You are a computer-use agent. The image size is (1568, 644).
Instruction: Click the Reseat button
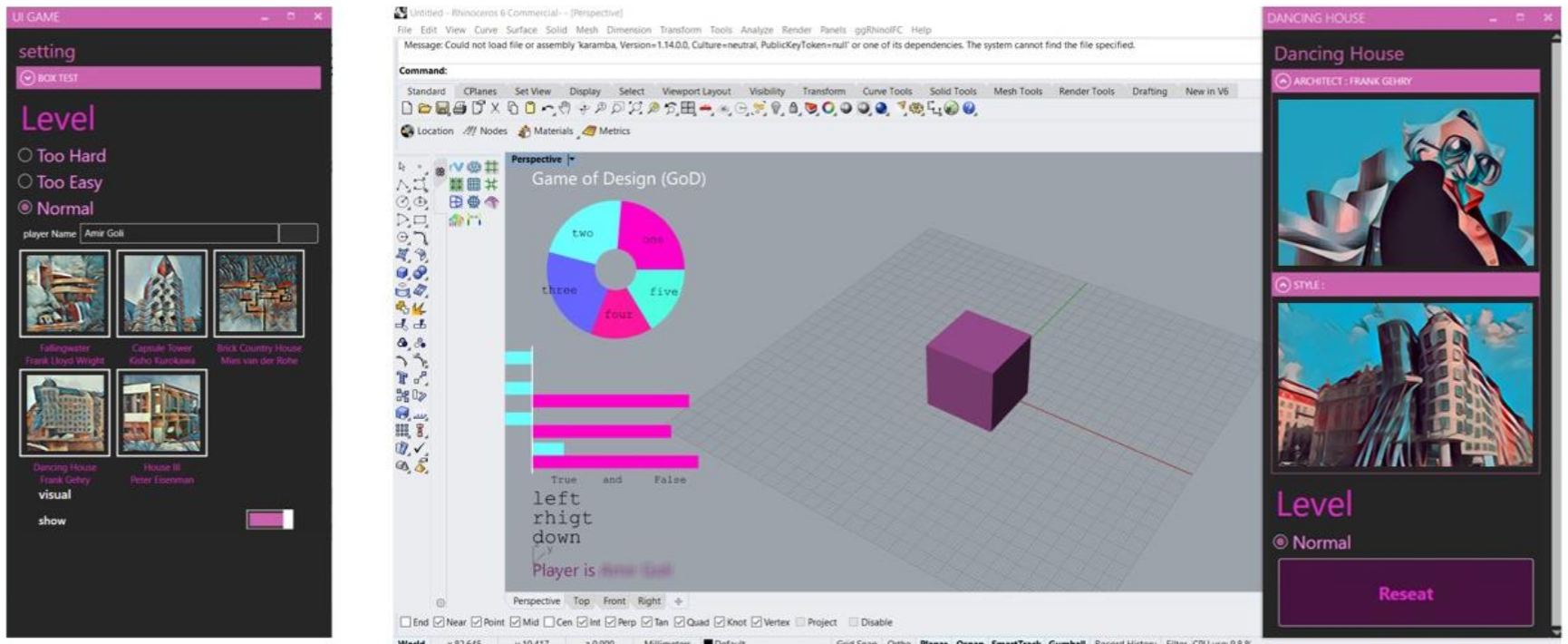[x=1405, y=593]
